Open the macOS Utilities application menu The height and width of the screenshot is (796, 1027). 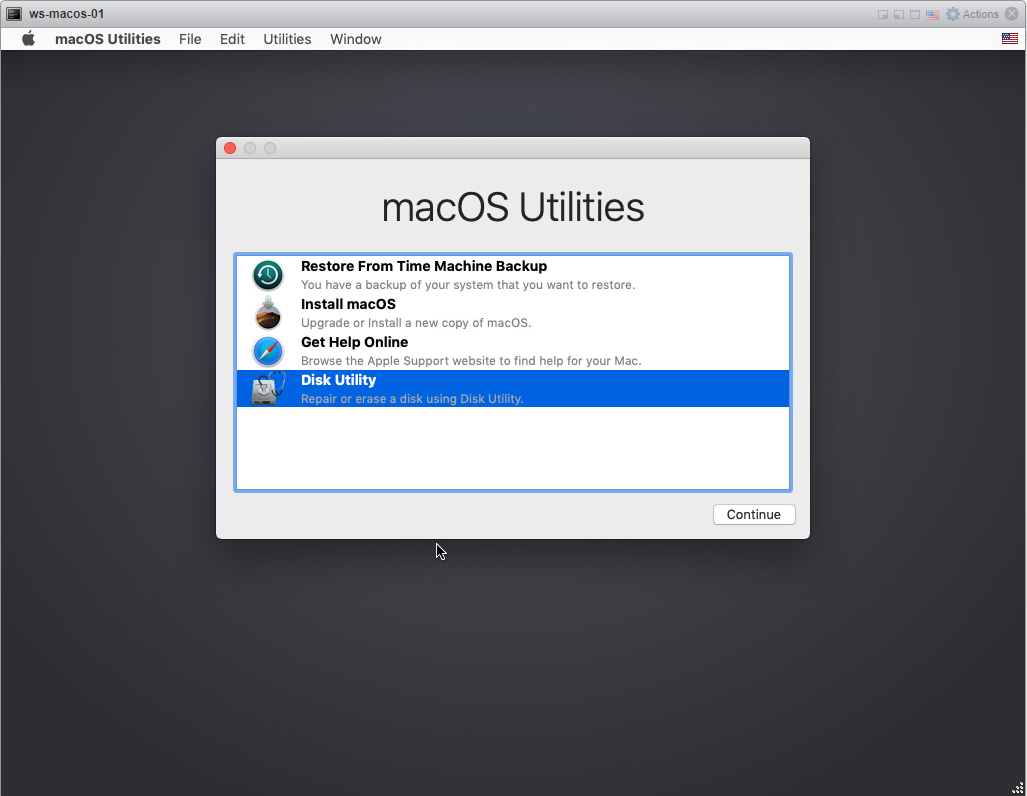[x=107, y=39]
